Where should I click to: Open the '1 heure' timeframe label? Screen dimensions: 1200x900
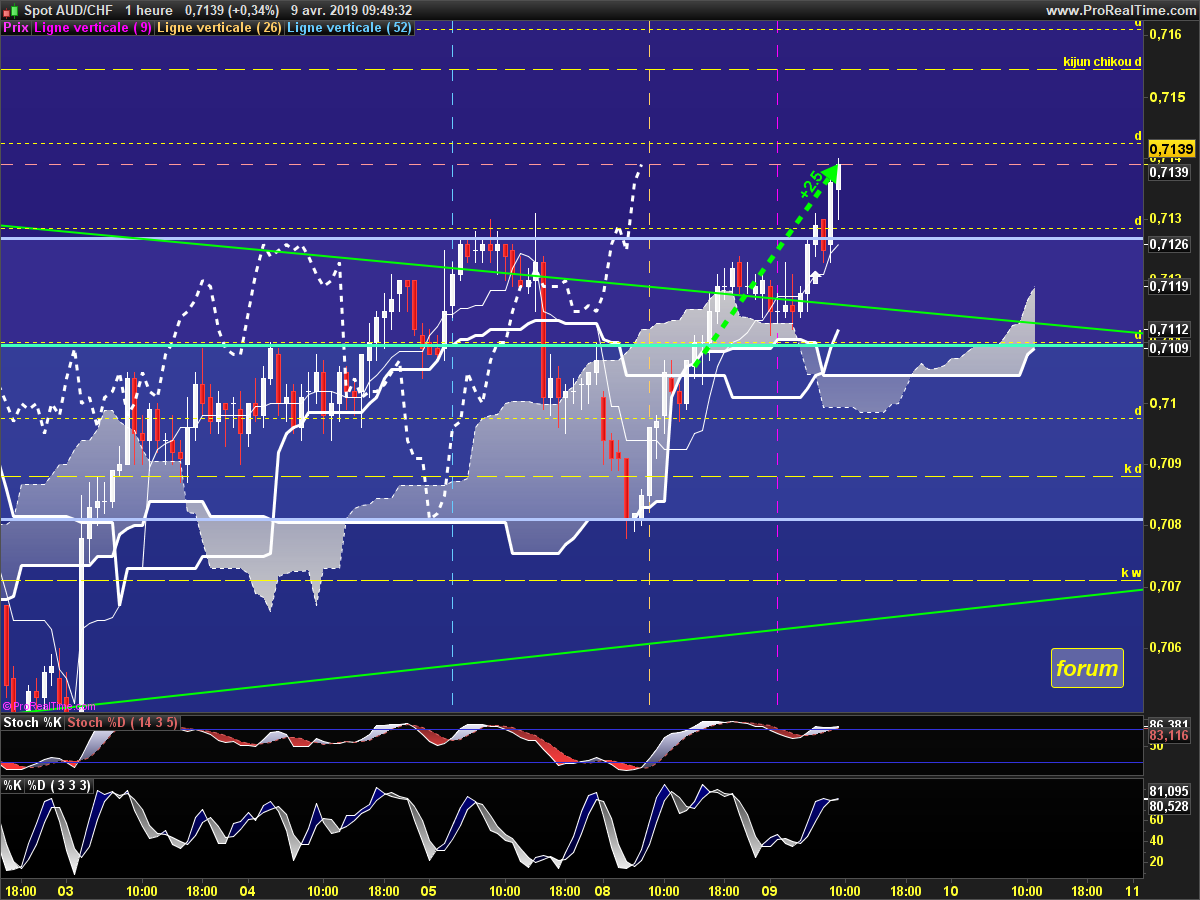(149, 10)
